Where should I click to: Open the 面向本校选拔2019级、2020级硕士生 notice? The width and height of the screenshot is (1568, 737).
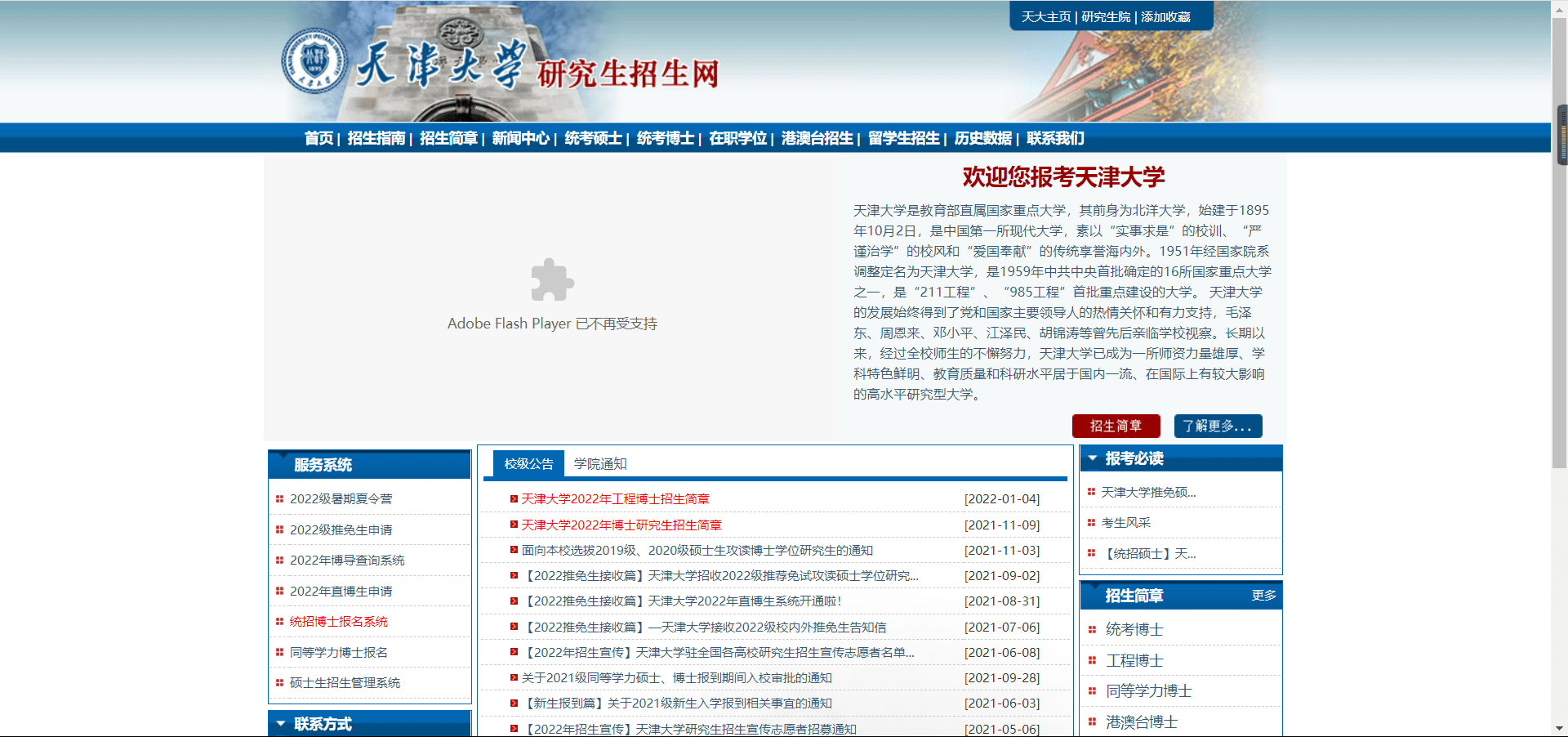(697, 550)
